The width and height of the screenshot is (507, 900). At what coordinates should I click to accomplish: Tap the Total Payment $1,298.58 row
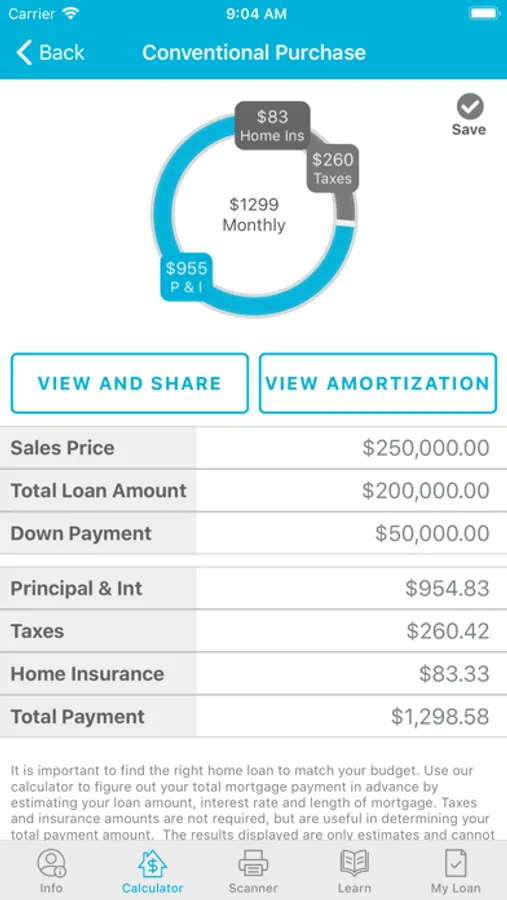coord(253,716)
